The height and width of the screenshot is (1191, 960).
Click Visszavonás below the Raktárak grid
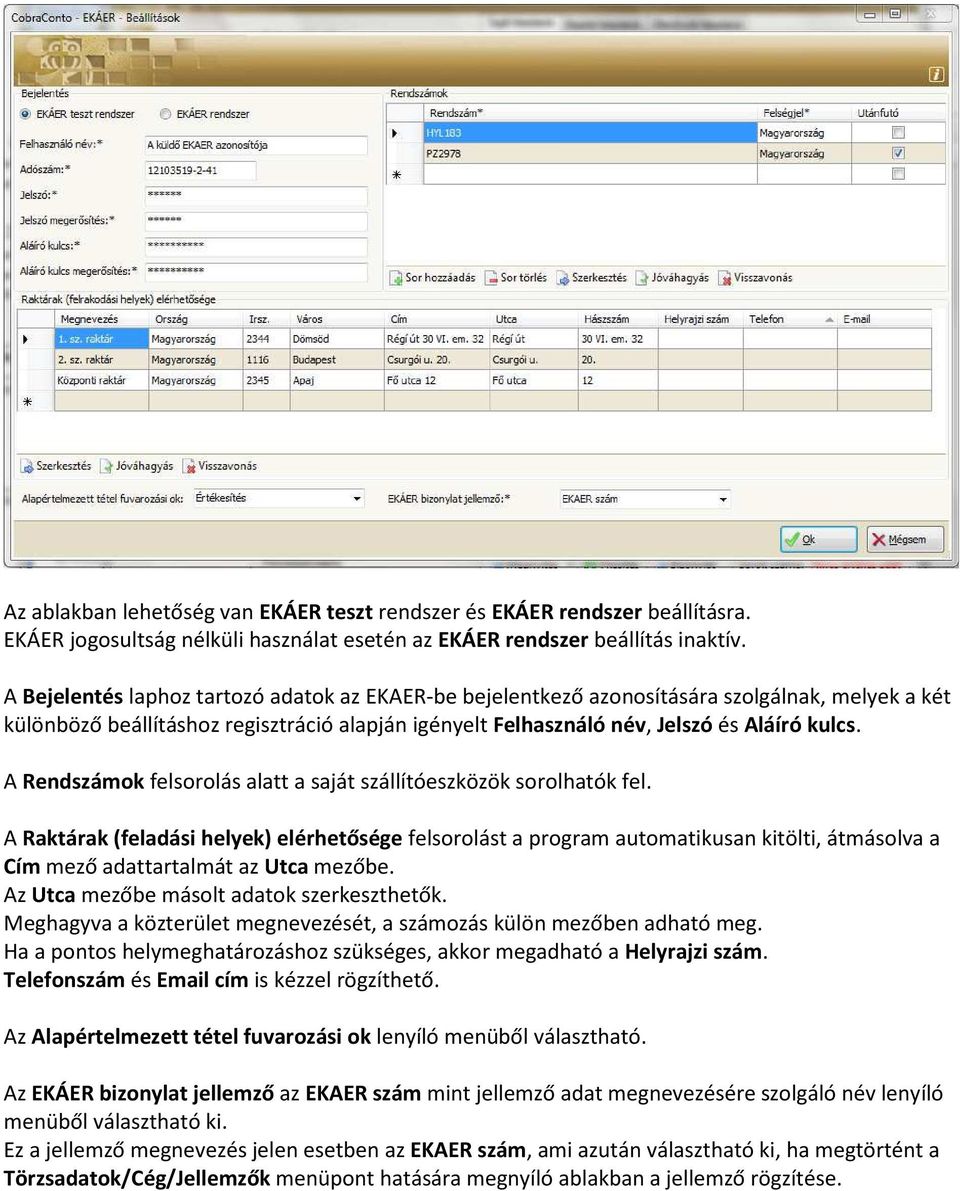tap(220, 466)
